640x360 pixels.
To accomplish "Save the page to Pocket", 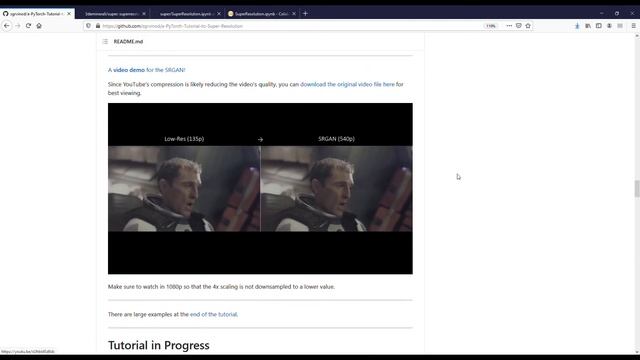I will tap(518, 26).
